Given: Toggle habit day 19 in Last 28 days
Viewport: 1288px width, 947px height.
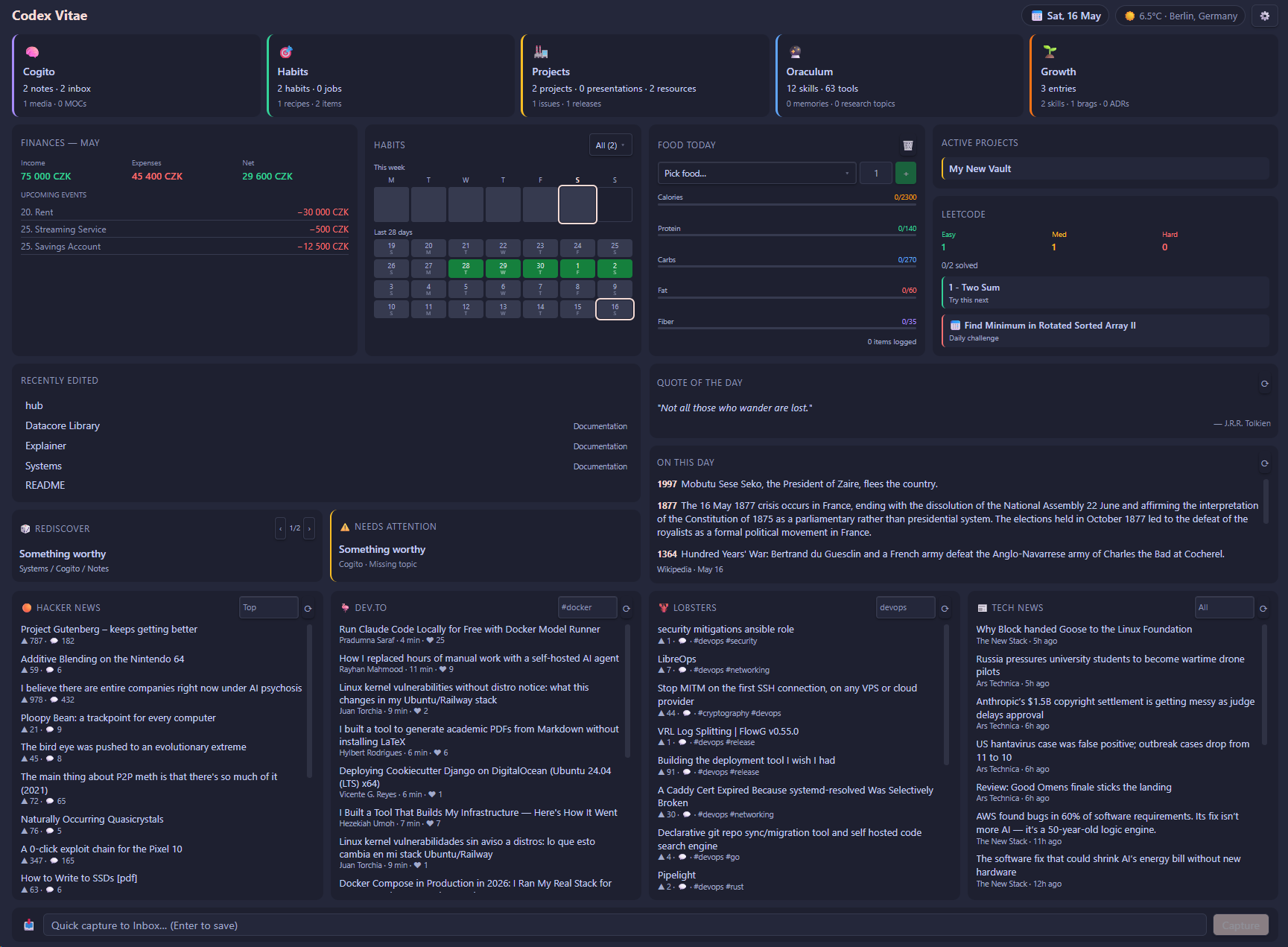Looking at the screenshot, I should click(x=391, y=247).
